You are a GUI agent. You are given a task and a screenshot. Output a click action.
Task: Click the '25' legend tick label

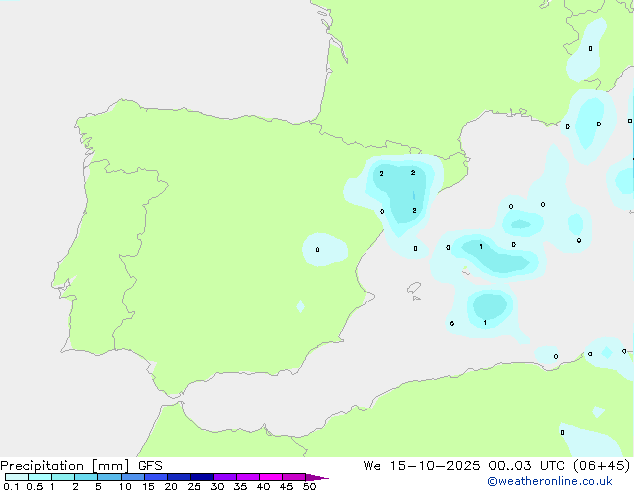(x=194, y=486)
